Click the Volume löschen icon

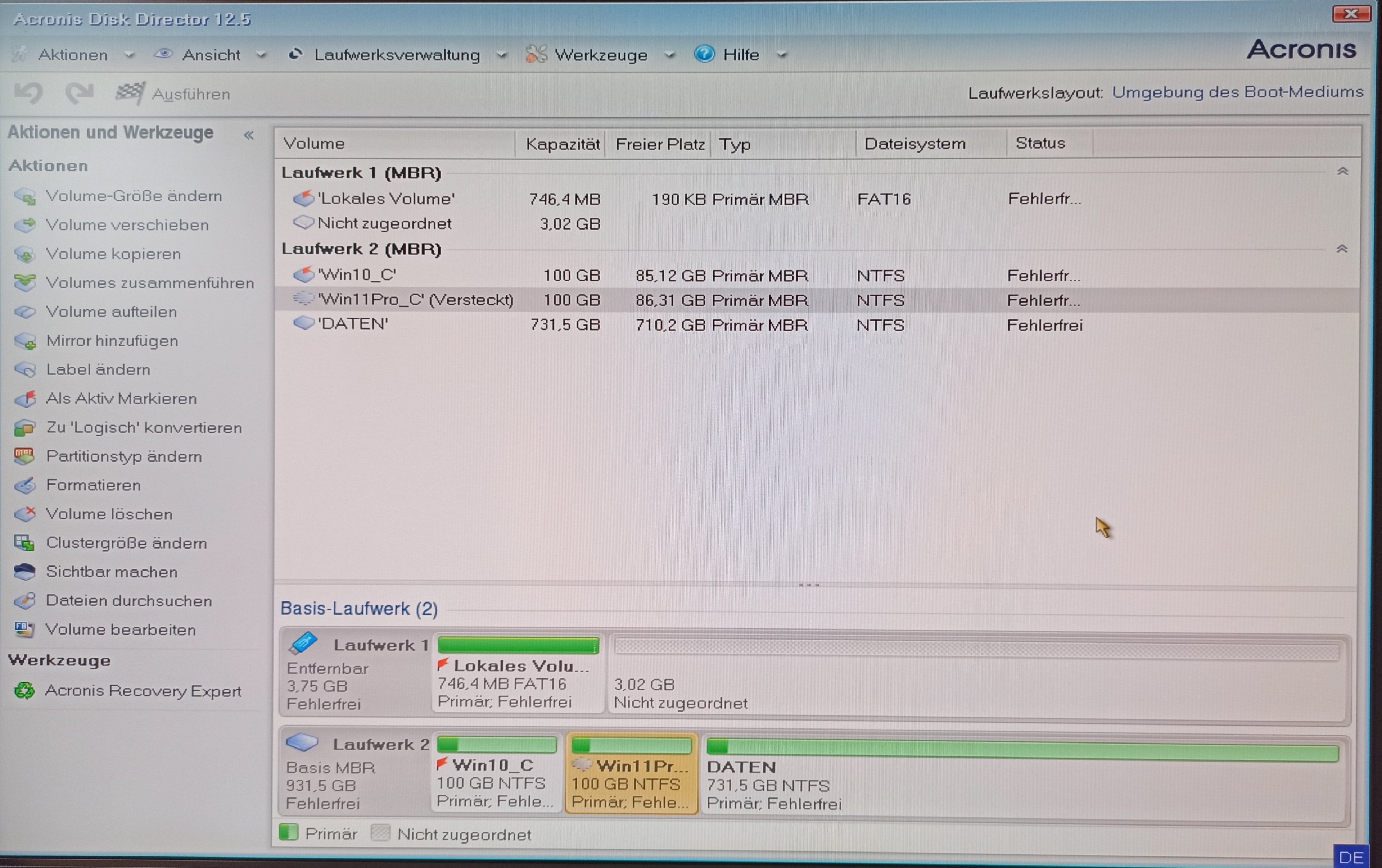pyautogui.click(x=25, y=514)
